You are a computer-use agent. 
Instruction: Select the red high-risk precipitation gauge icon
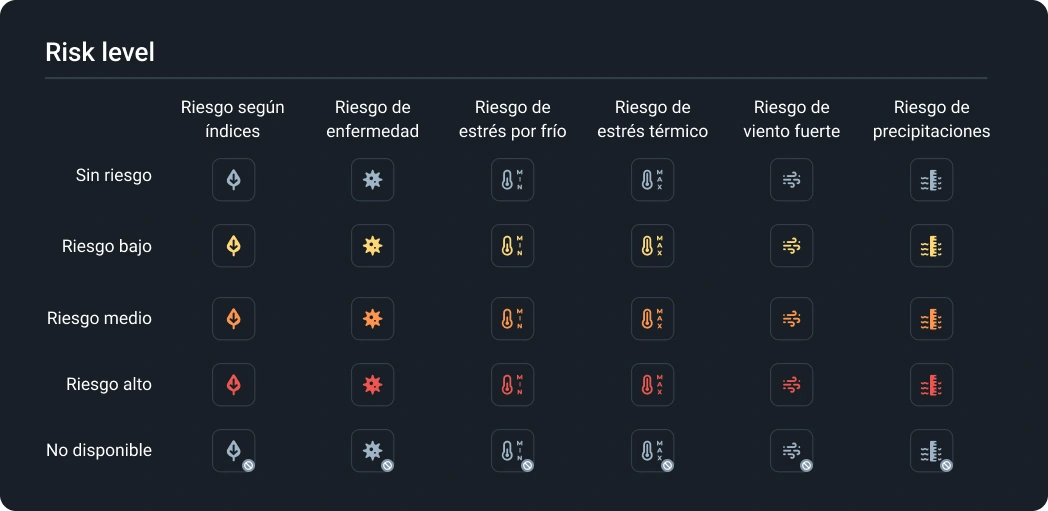point(931,385)
